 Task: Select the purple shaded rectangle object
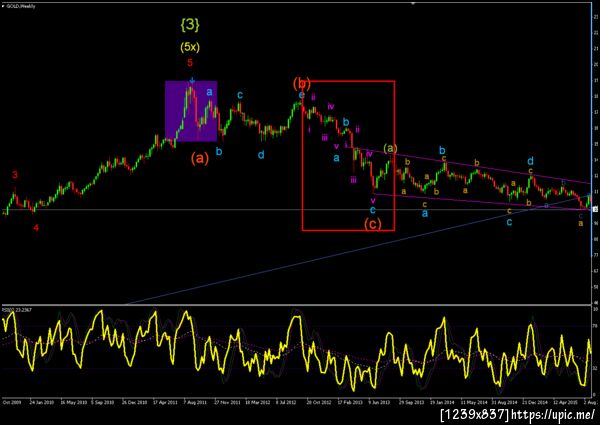tap(191, 111)
